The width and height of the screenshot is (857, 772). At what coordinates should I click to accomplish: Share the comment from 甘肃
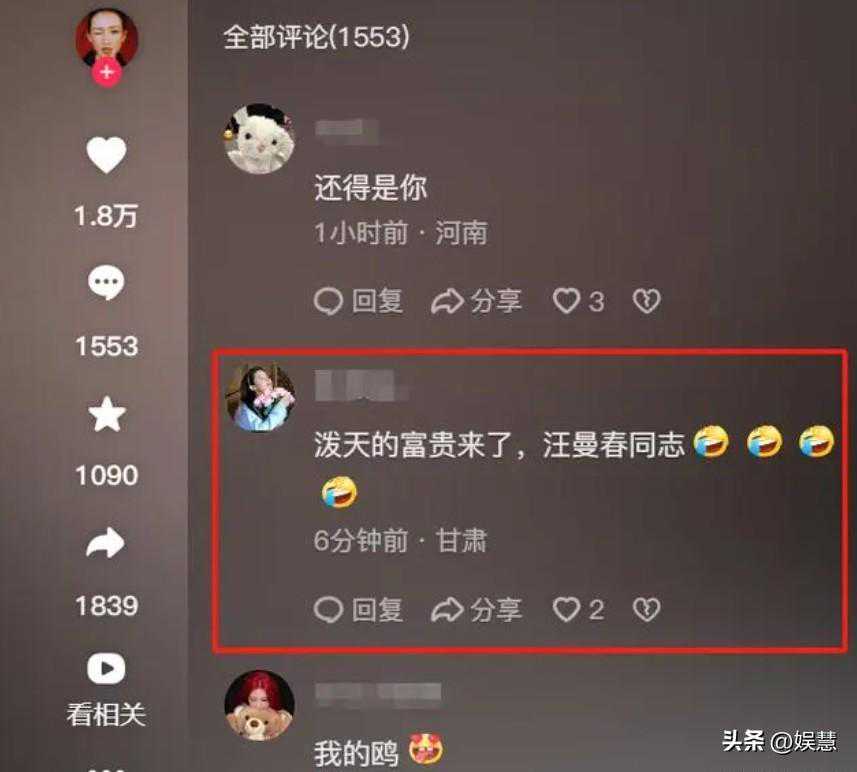coord(476,610)
